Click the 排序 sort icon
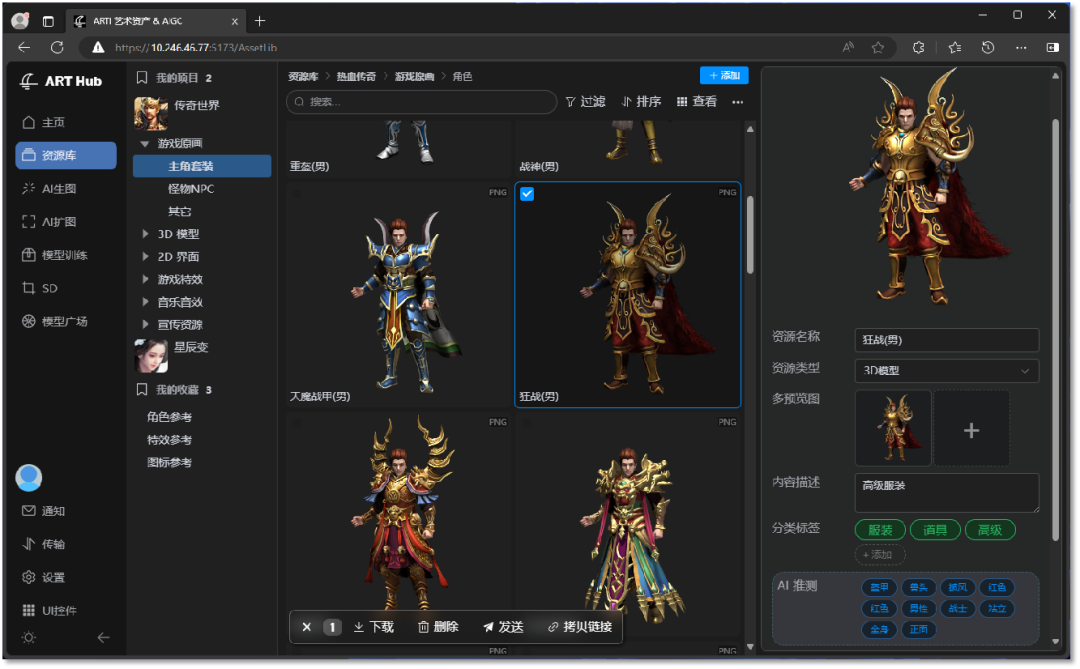The image size is (1080, 669). (x=627, y=102)
